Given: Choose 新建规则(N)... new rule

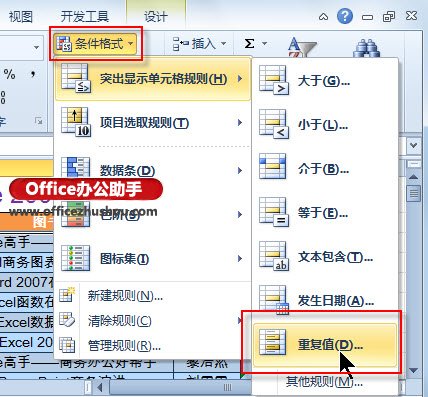Looking at the screenshot, I should pos(153,296).
